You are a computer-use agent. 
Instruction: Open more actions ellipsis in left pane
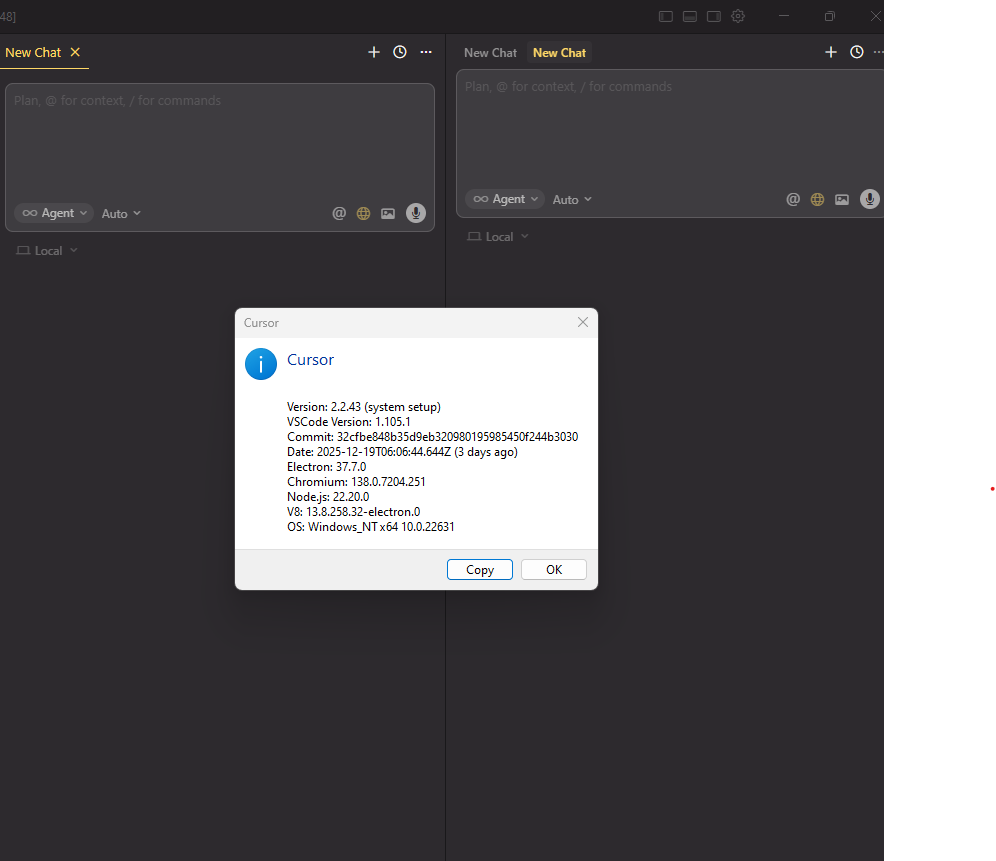point(426,52)
